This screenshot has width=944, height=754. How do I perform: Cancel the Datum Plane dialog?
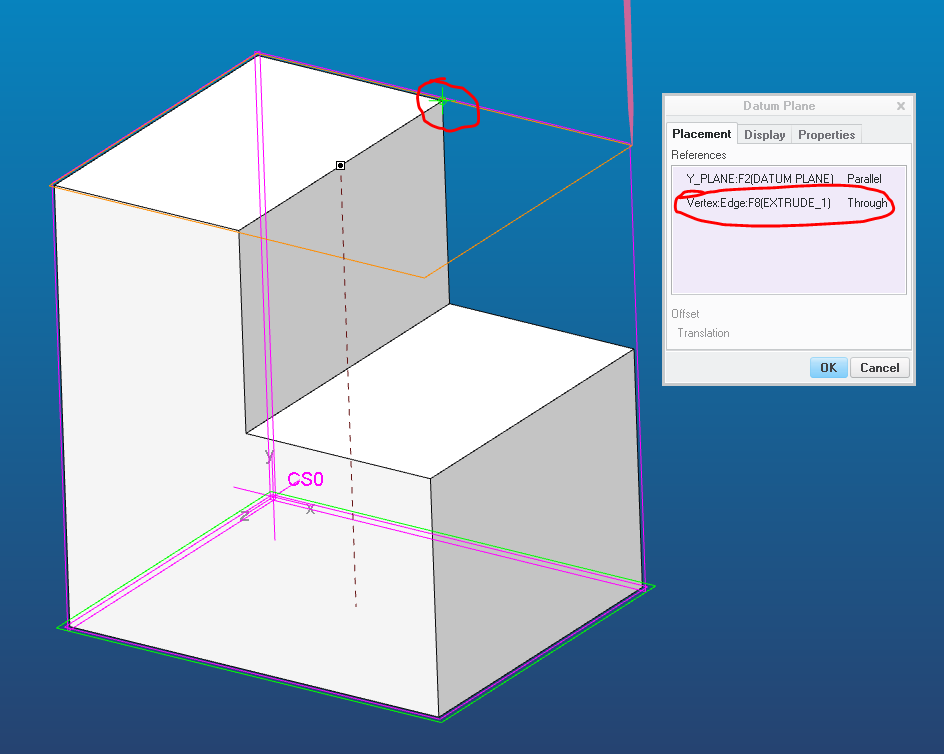click(879, 367)
